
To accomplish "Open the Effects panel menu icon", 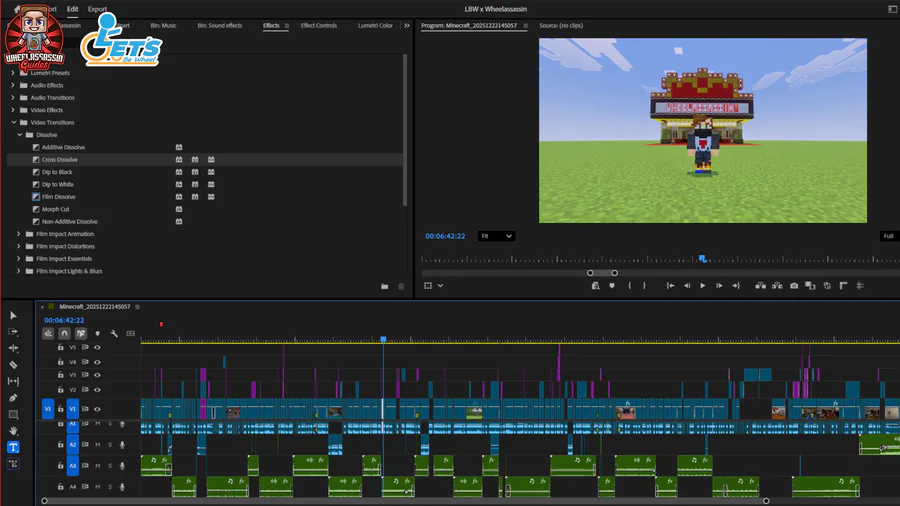I will [x=287, y=26].
